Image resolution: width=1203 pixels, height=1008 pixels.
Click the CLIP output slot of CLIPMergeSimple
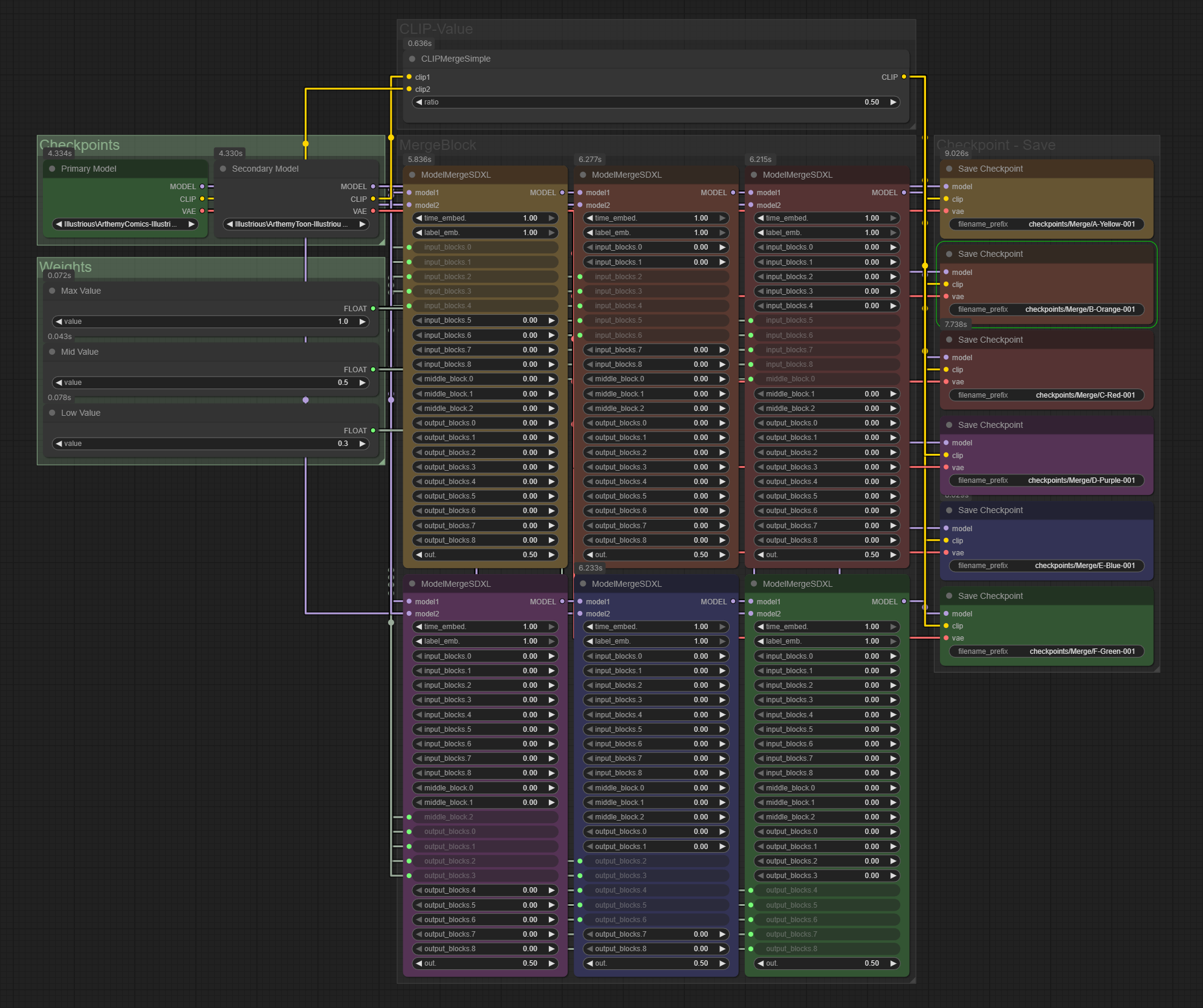[x=904, y=77]
